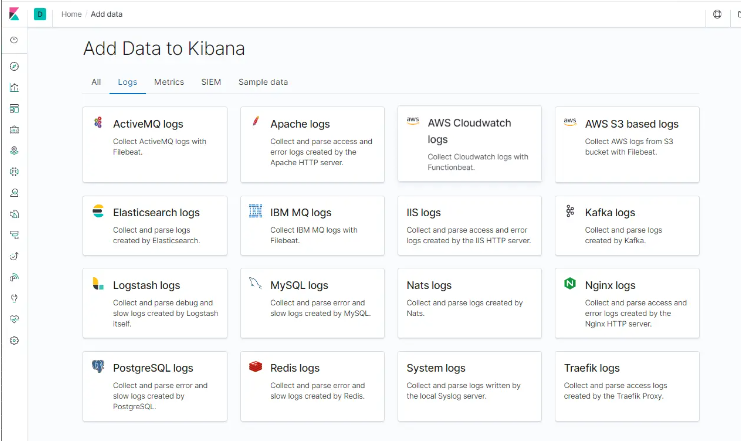
Task: Click the MySQL dolphin icon
Action: 255,283
